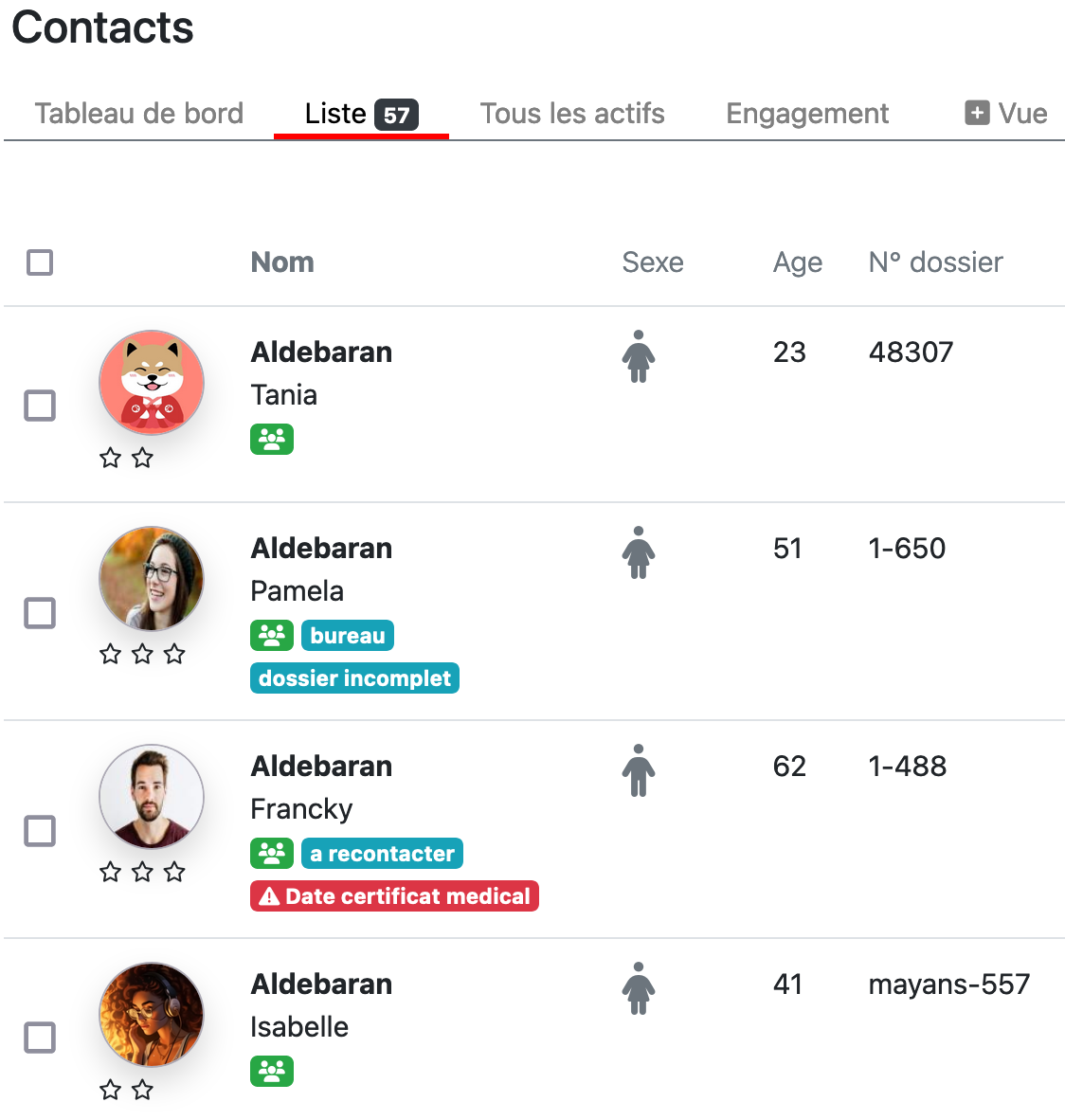Toggle the checkbox for Aldebaran Isabelle

pos(40,1038)
